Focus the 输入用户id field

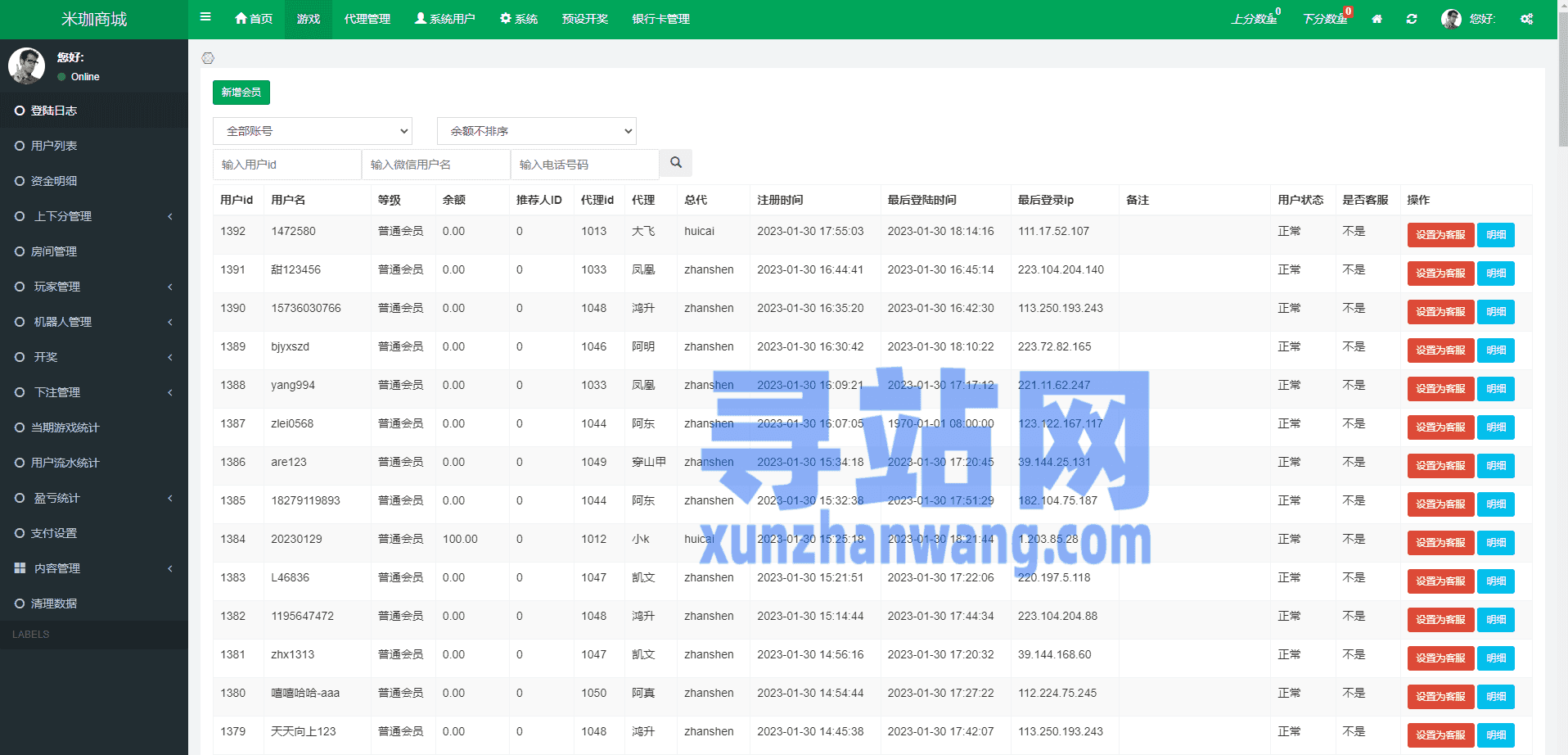(287, 165)
